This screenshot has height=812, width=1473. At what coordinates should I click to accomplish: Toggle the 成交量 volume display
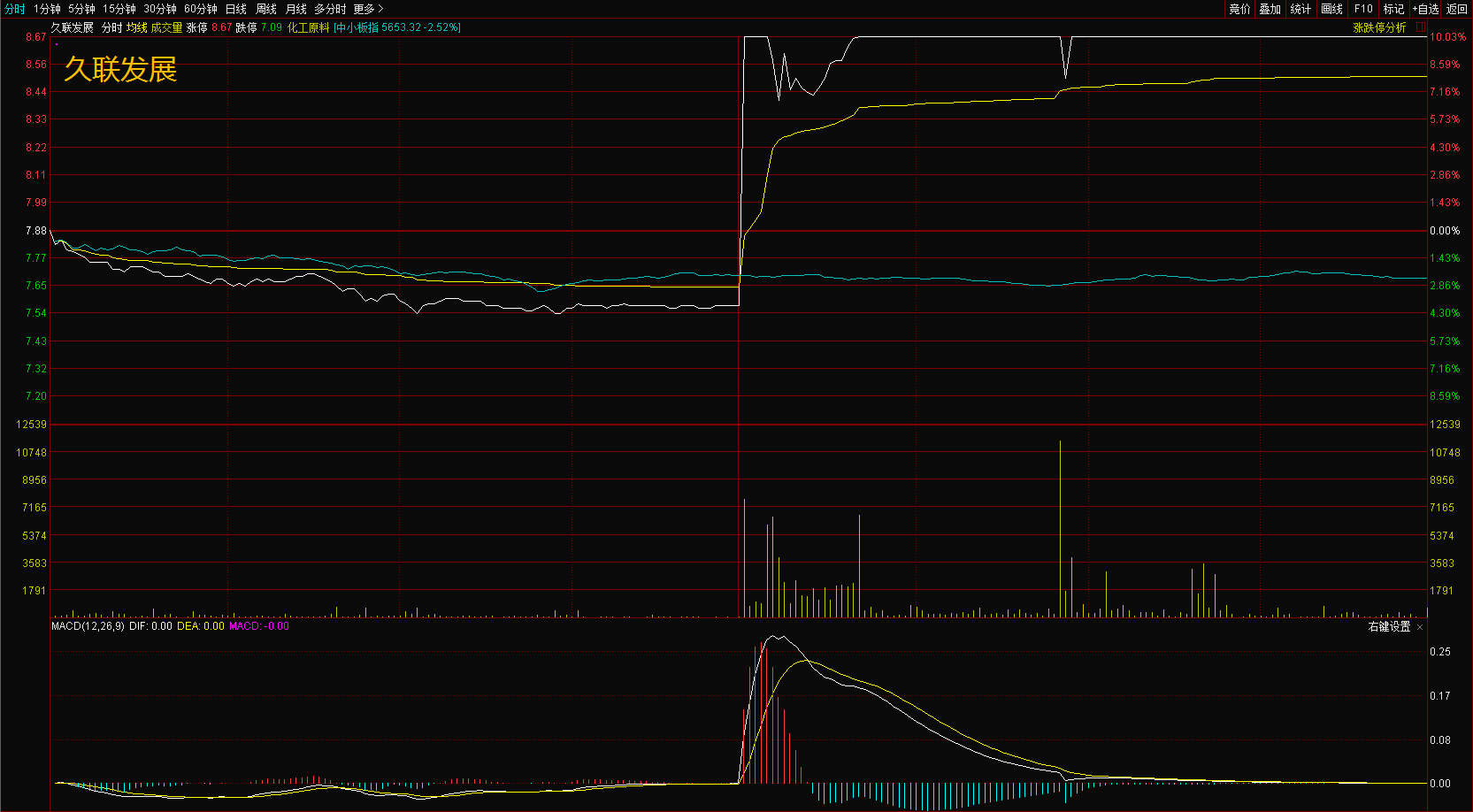click(166, 27)
